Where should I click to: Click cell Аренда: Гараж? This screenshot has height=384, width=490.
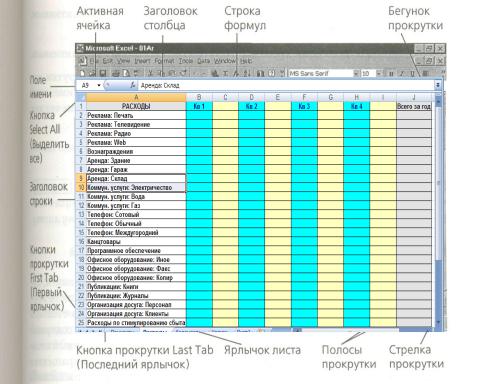click(136, 169)
